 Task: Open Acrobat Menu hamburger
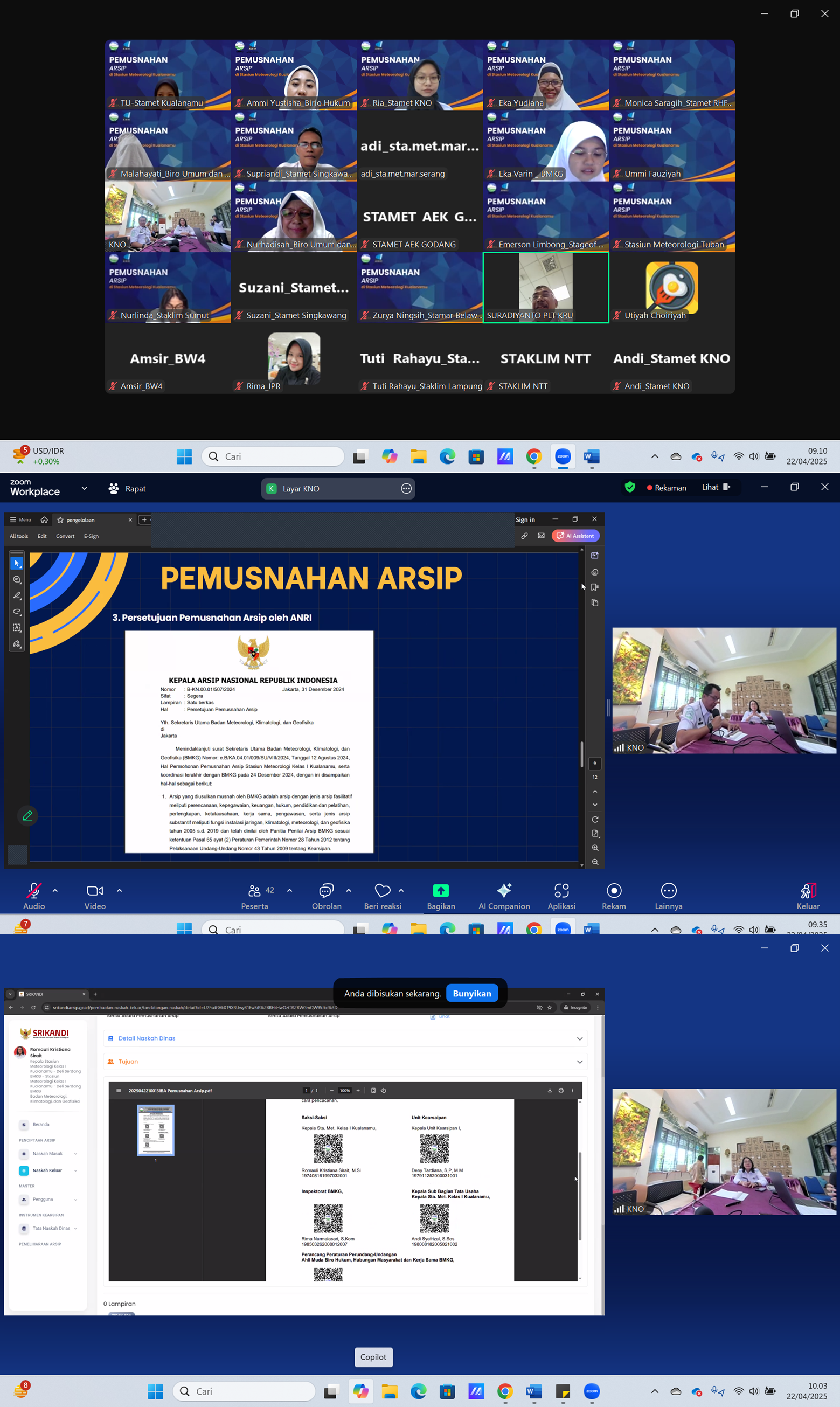pos(20,519)
